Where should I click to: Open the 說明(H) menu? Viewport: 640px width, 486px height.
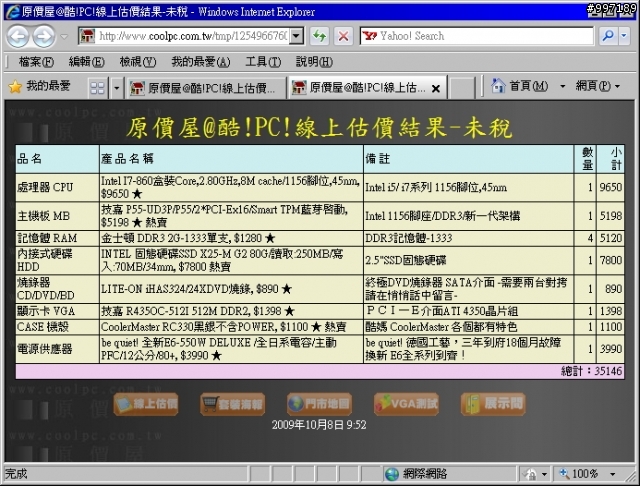[314, 62]
